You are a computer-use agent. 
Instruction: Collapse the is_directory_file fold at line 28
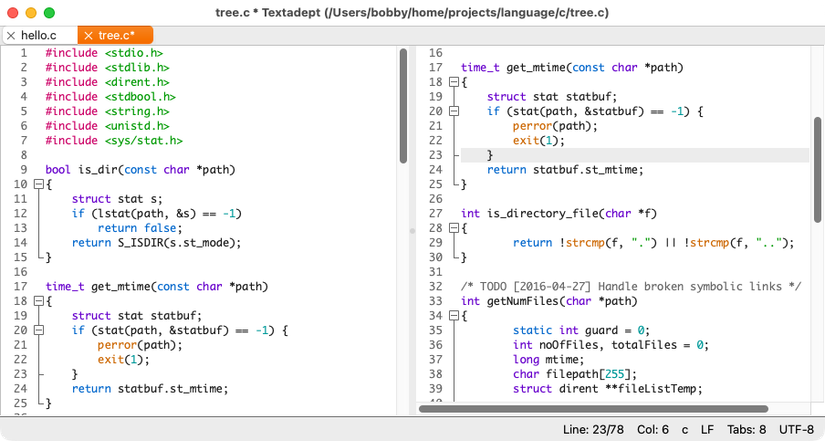click(454, 228)
